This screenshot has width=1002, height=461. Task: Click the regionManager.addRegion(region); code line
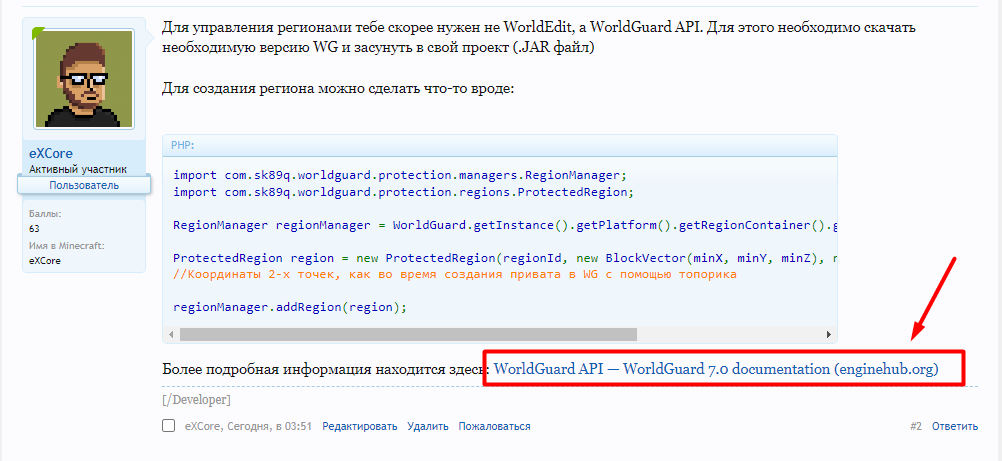(290, 308)
